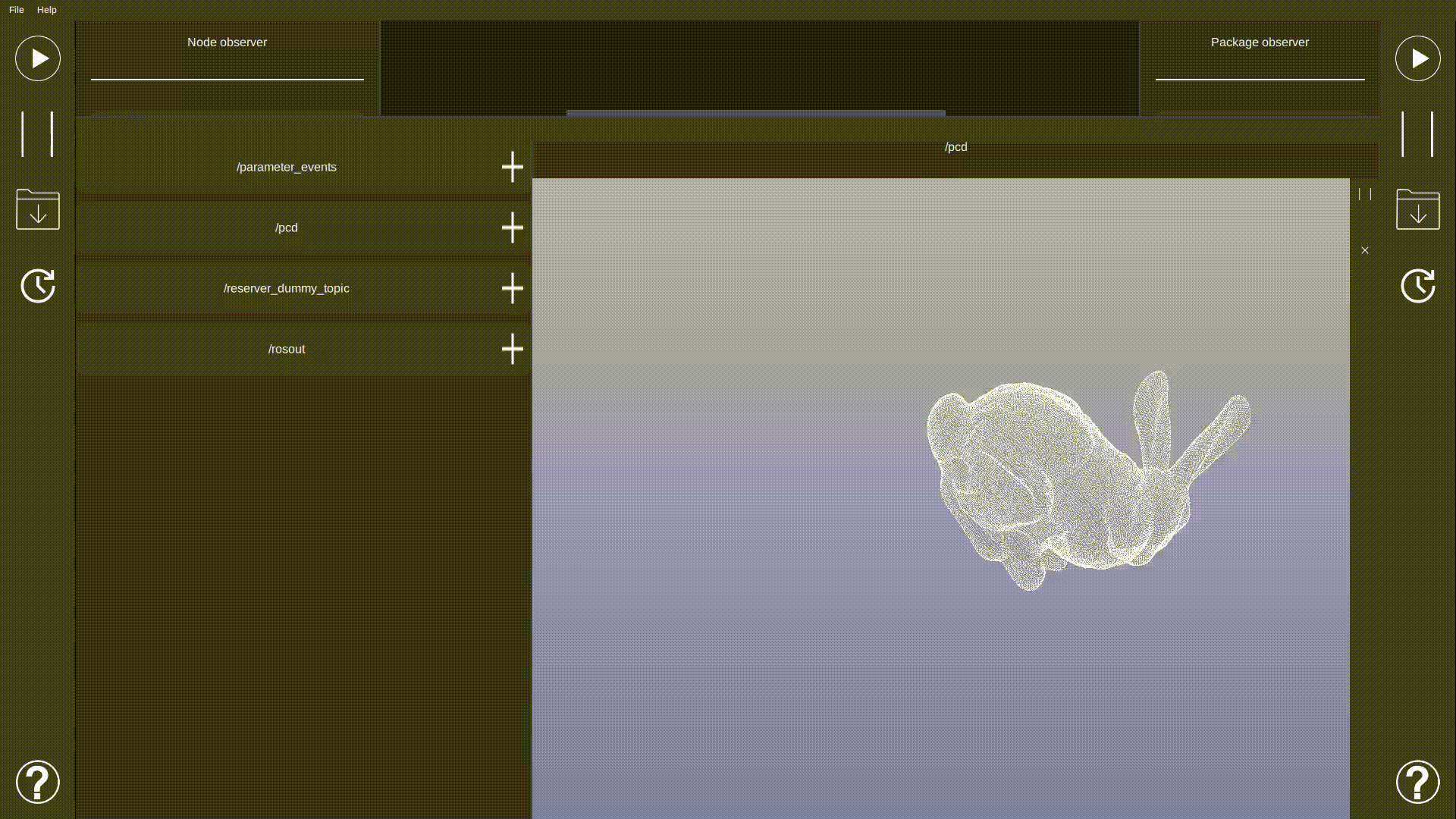Open the right help question mark icon
The image size is (1456, 819).
tap(1417, 782)
